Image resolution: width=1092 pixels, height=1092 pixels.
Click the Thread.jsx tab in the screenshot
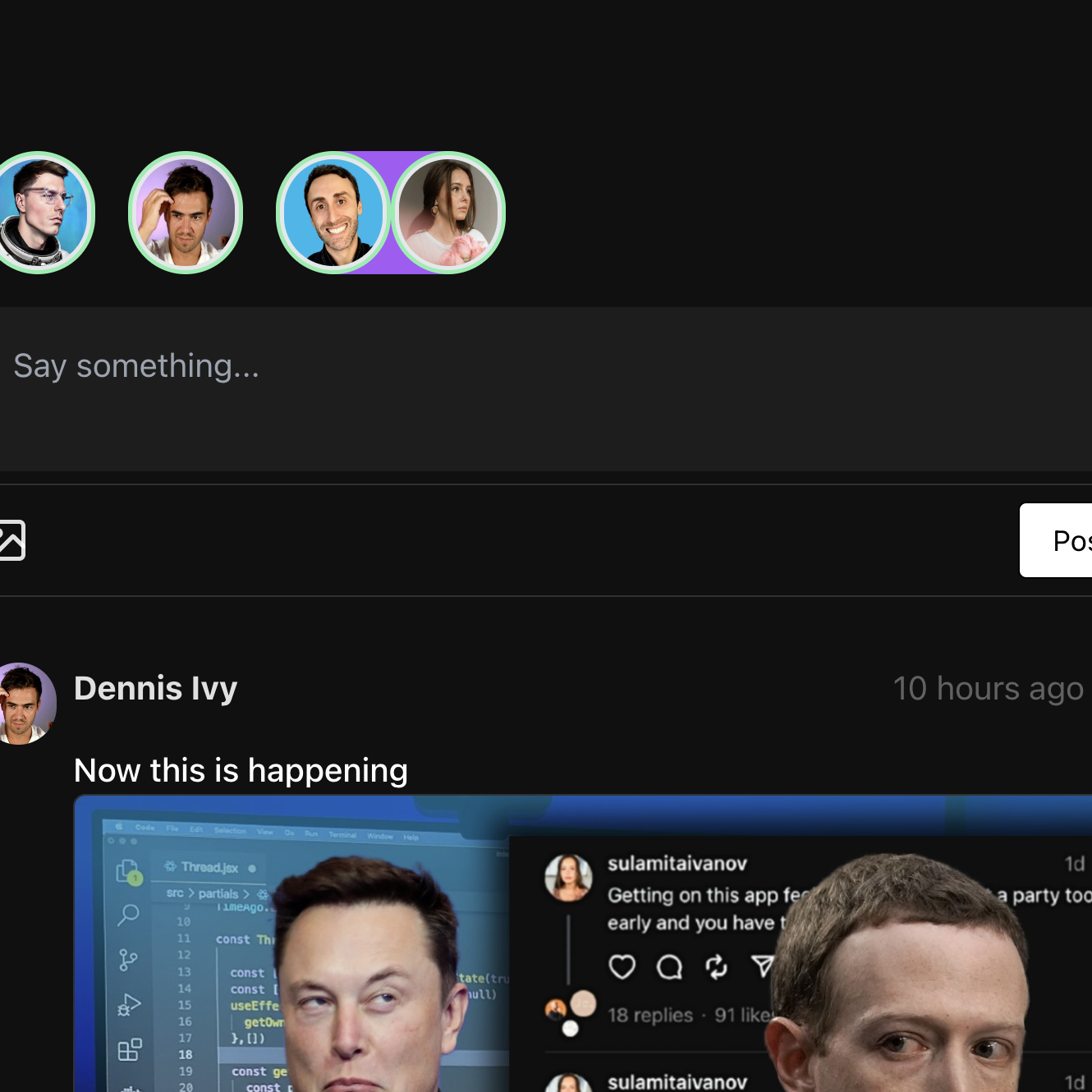[x=210, y=867]
